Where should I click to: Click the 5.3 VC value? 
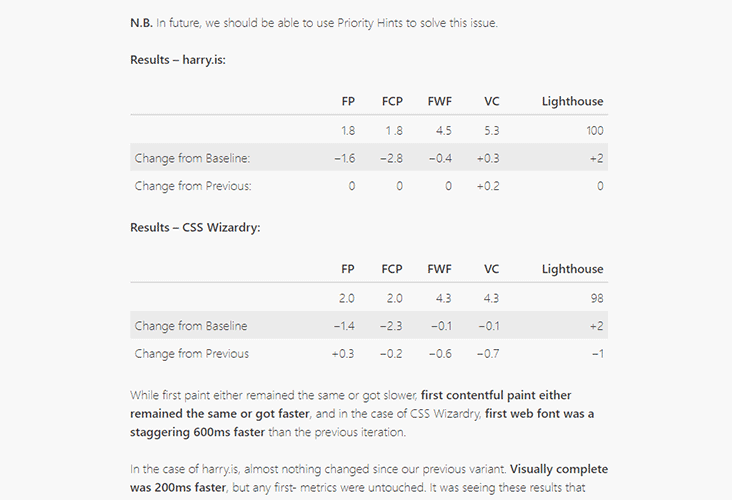pos(491,131)
